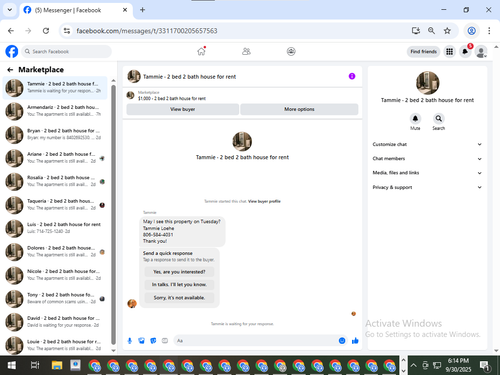Open the Home feed icon
Image resolution: width=500 pixels, height=375 pixels.
point(201,51)
